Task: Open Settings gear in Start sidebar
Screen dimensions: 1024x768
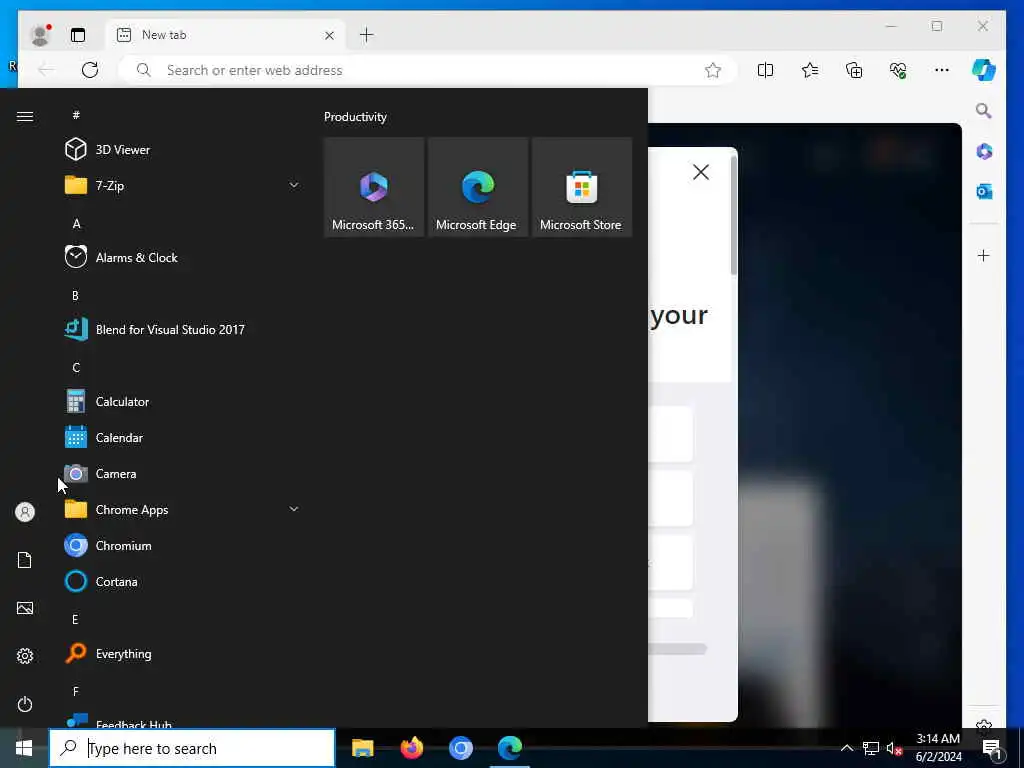Action: click(25, 656)
